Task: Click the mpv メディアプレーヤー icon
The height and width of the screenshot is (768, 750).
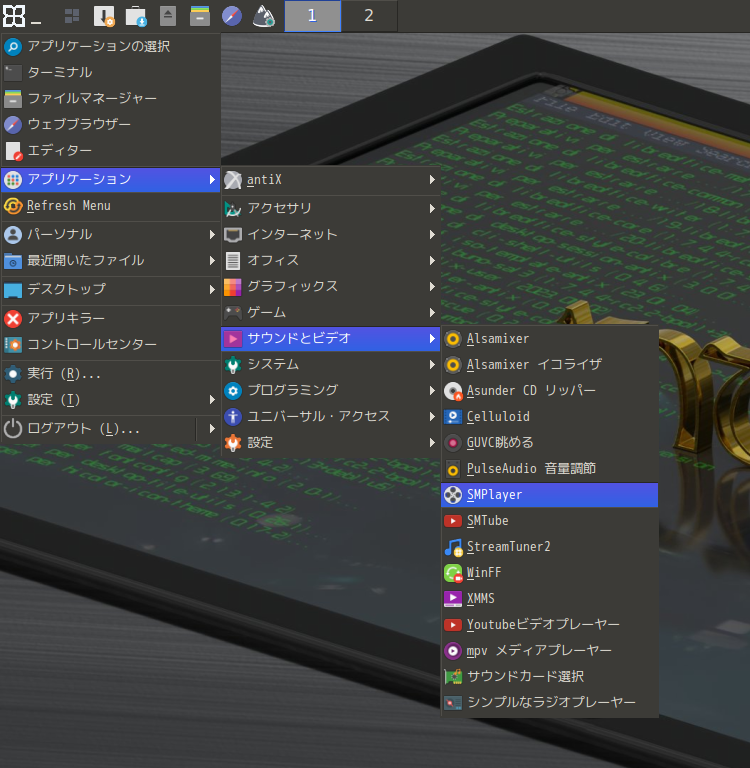Action: [453, 650]
